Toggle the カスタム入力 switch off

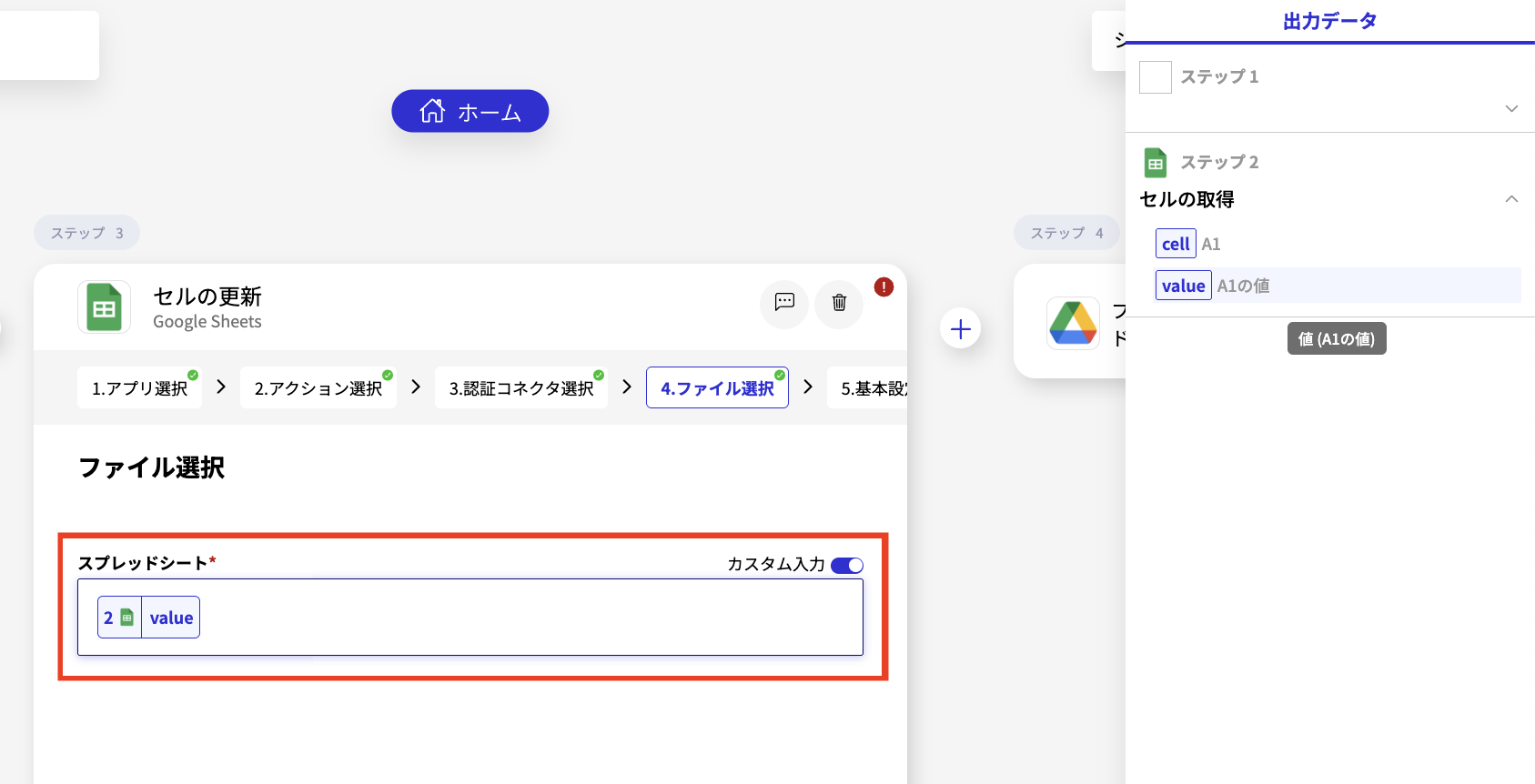click(x=847, y=566)
